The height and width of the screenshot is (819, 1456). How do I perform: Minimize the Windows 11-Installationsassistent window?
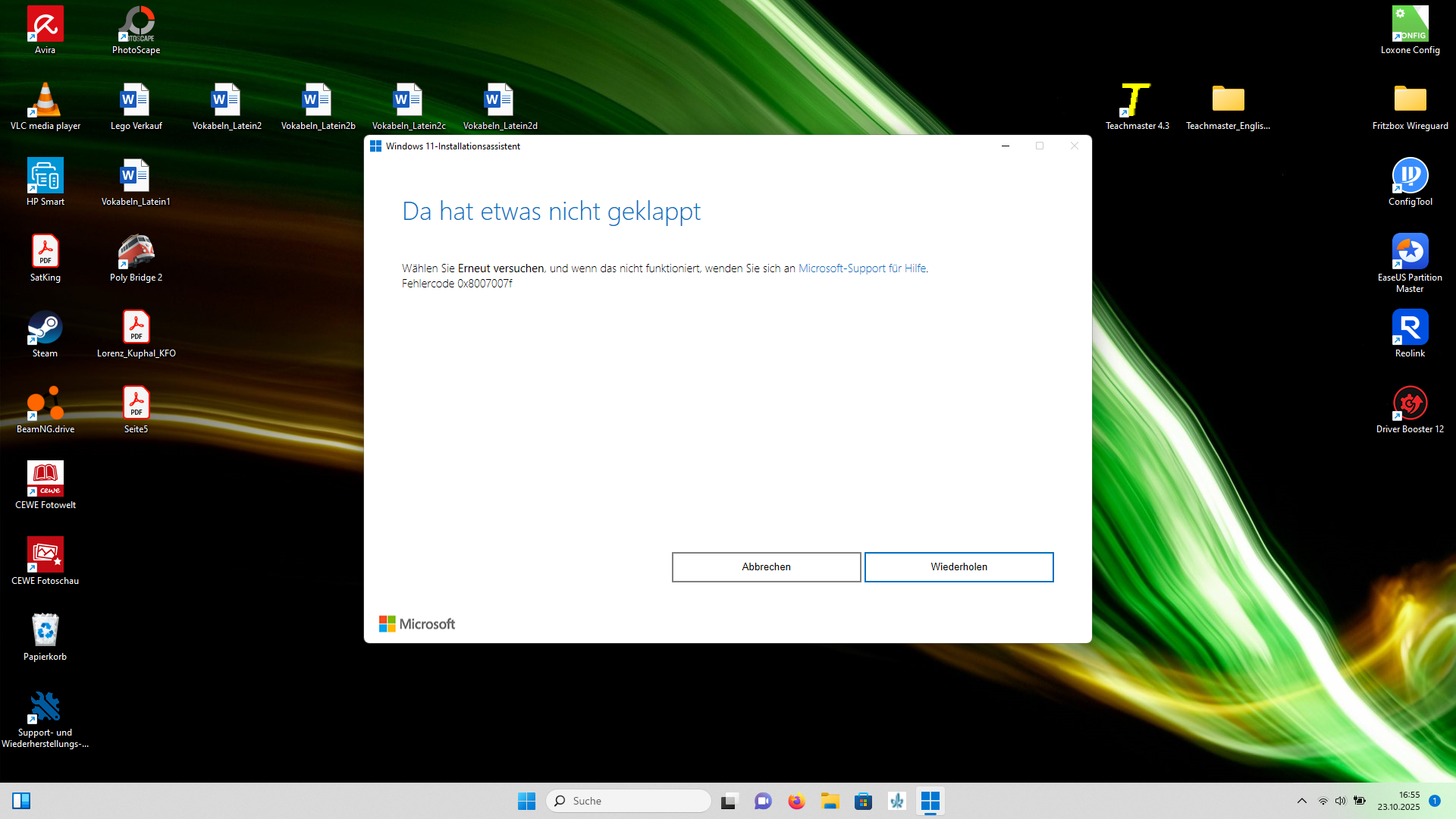tap(1006, 146)
